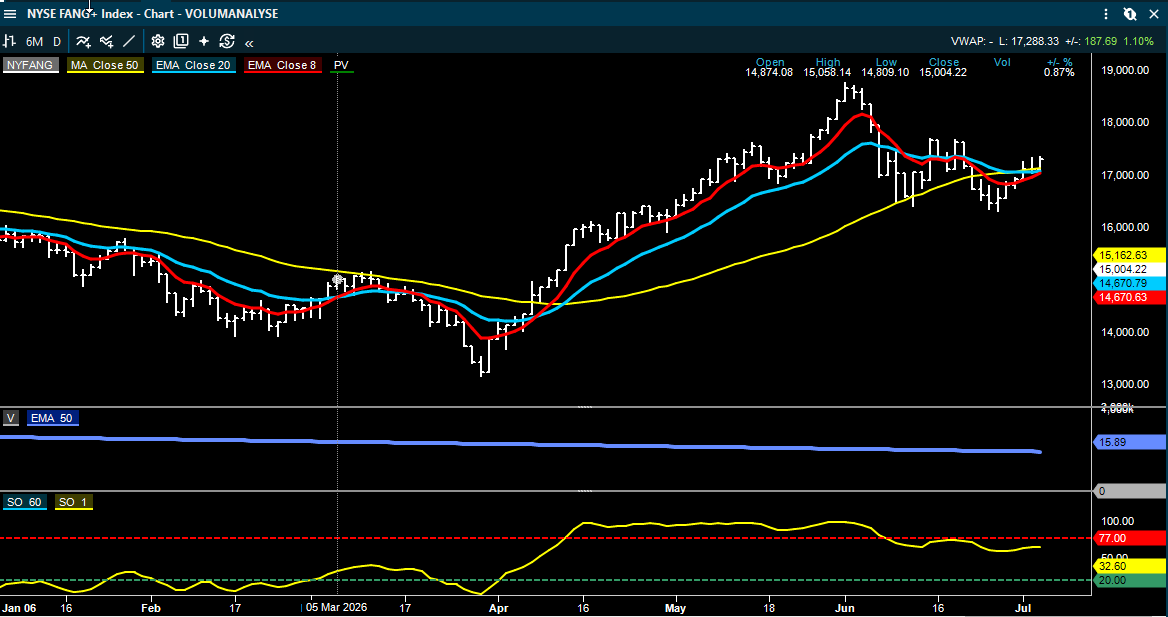
Task: Select the EMA 50 volume indicator label
Action: (52, 418)
